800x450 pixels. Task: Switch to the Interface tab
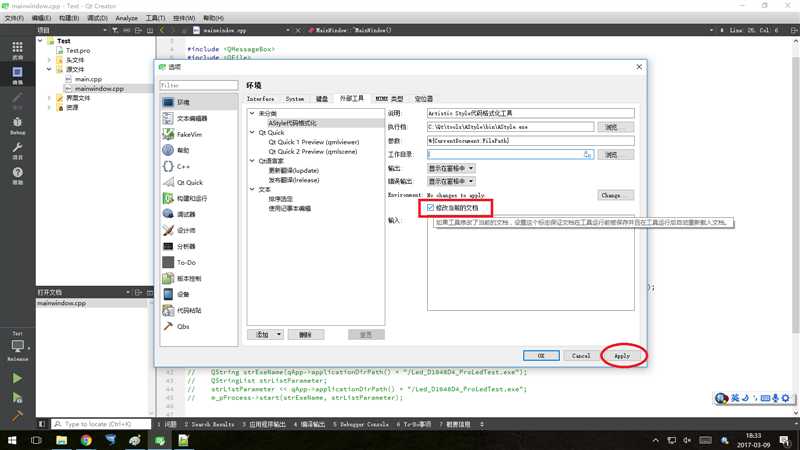(x=261, y=99)
